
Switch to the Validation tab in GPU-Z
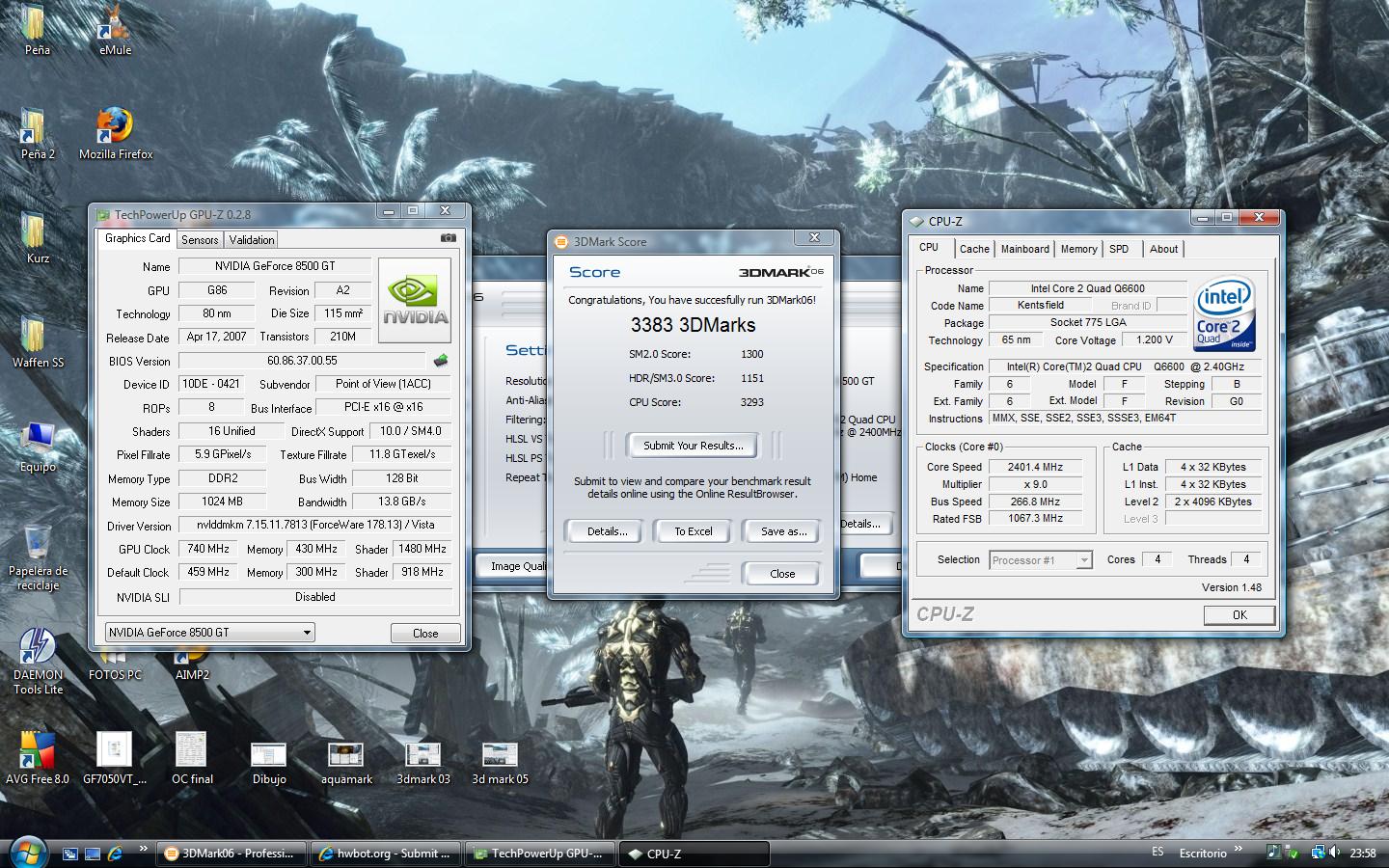pos(252,240)
